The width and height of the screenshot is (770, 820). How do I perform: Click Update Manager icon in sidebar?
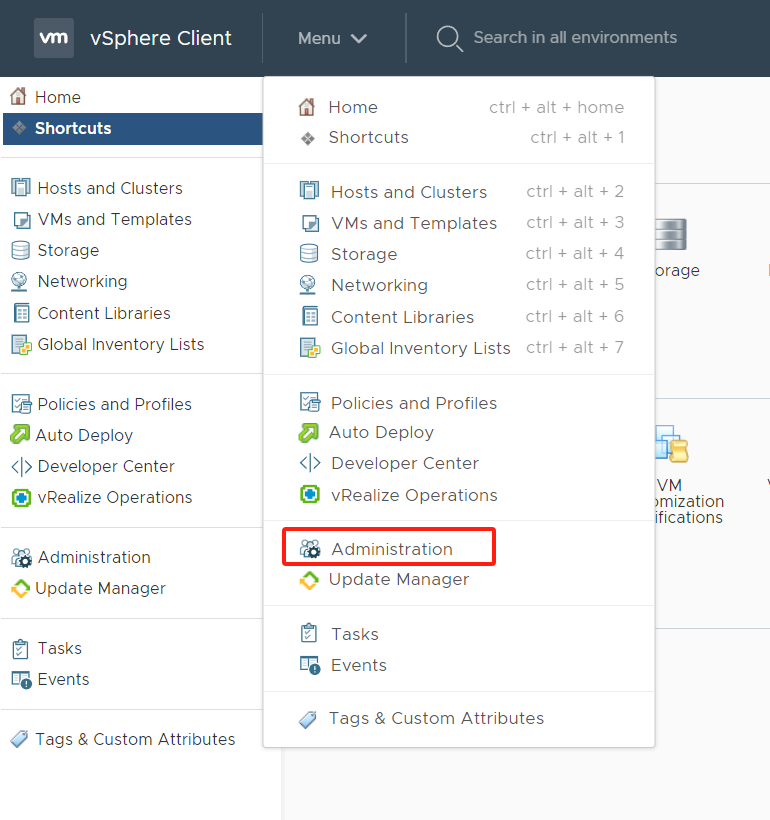click(20, 588)
